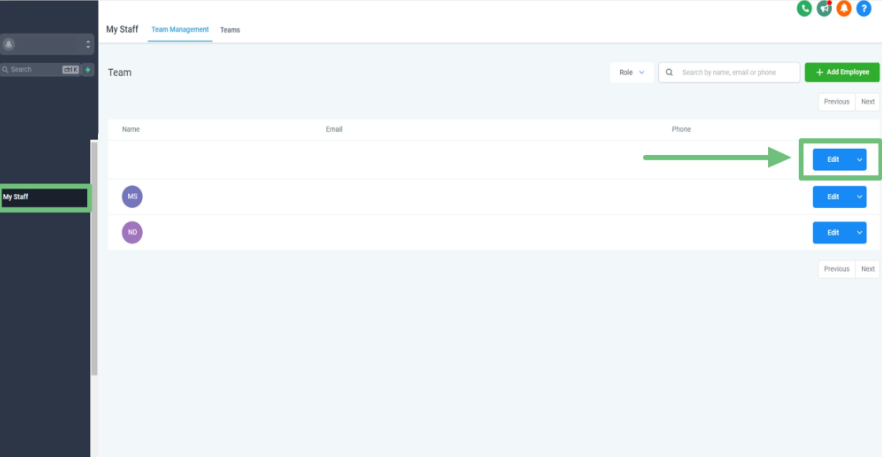Click Edit on the MS staff row
The width and height of the screenshot is (882, 457).
(x=833, y=197)
